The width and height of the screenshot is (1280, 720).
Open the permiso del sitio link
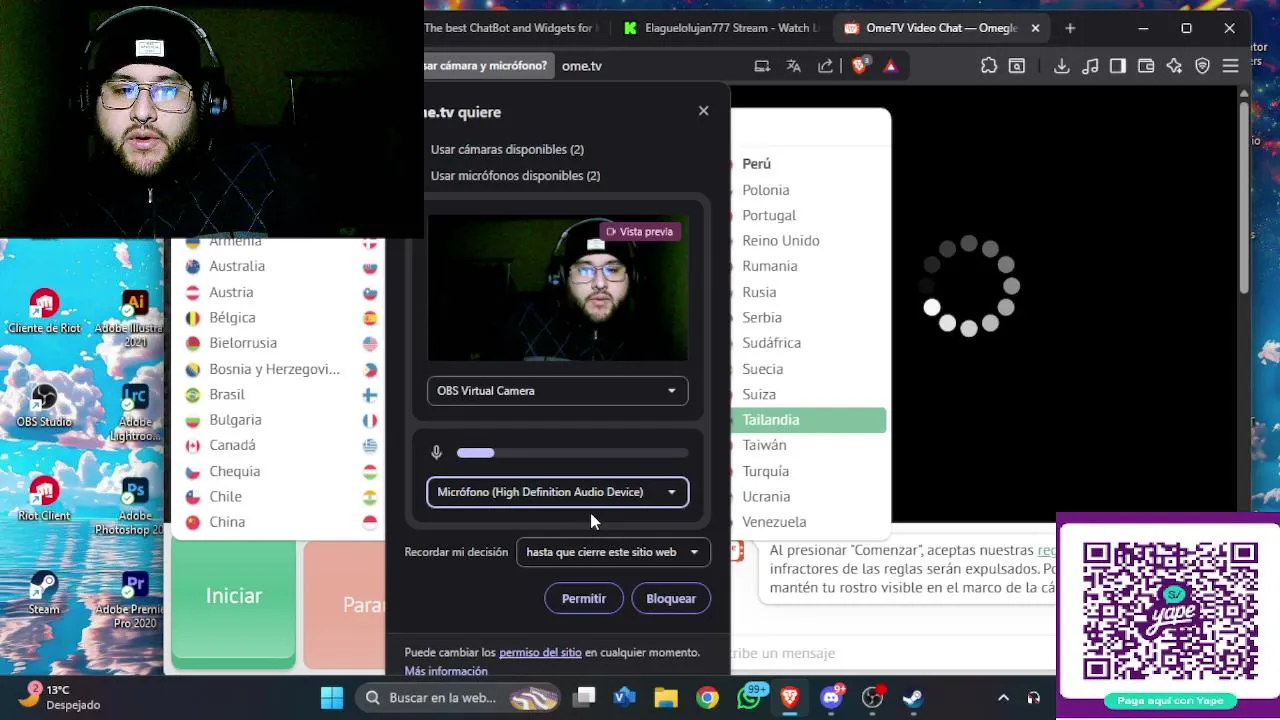[540, 652]
